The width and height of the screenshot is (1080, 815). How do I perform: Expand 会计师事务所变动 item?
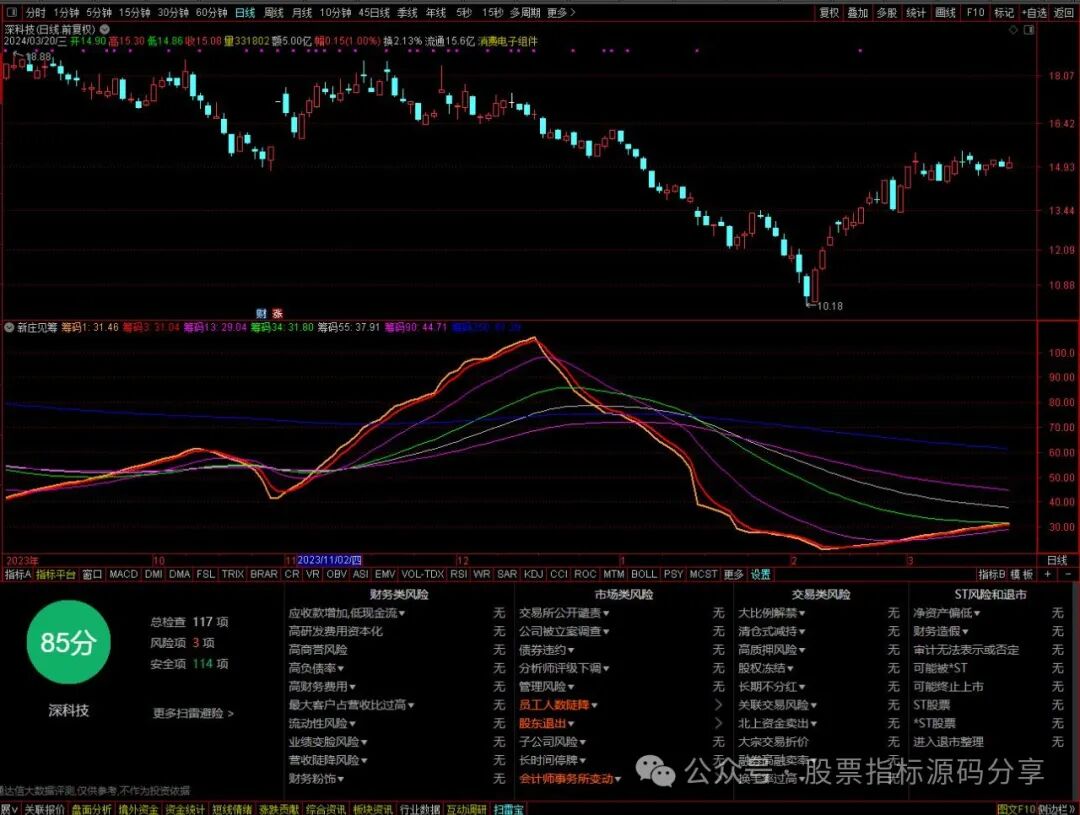coord(570,778)
